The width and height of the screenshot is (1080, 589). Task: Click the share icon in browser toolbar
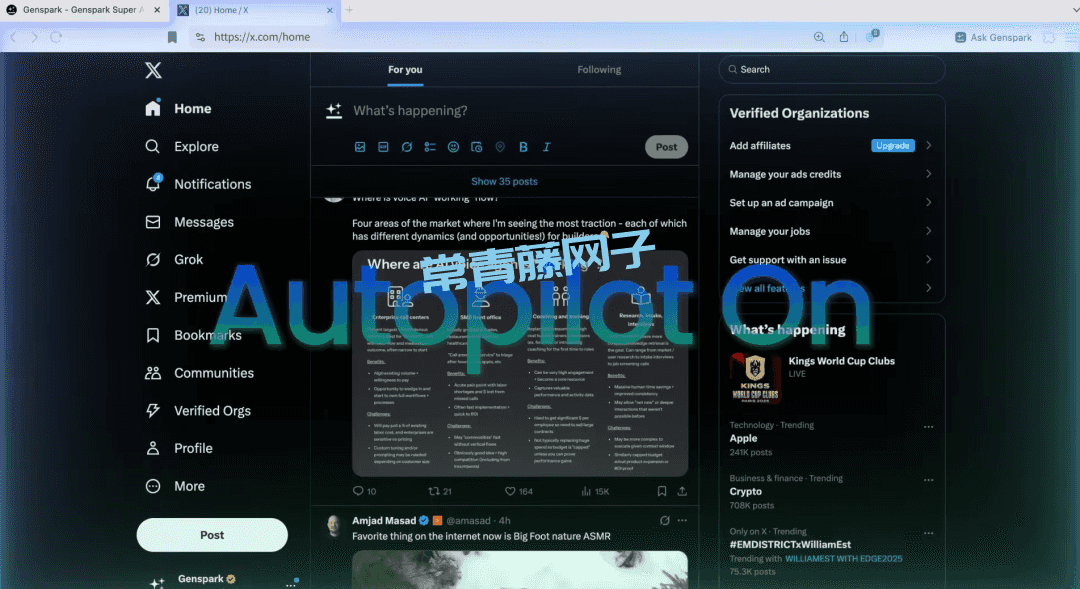tap(844, 37)
